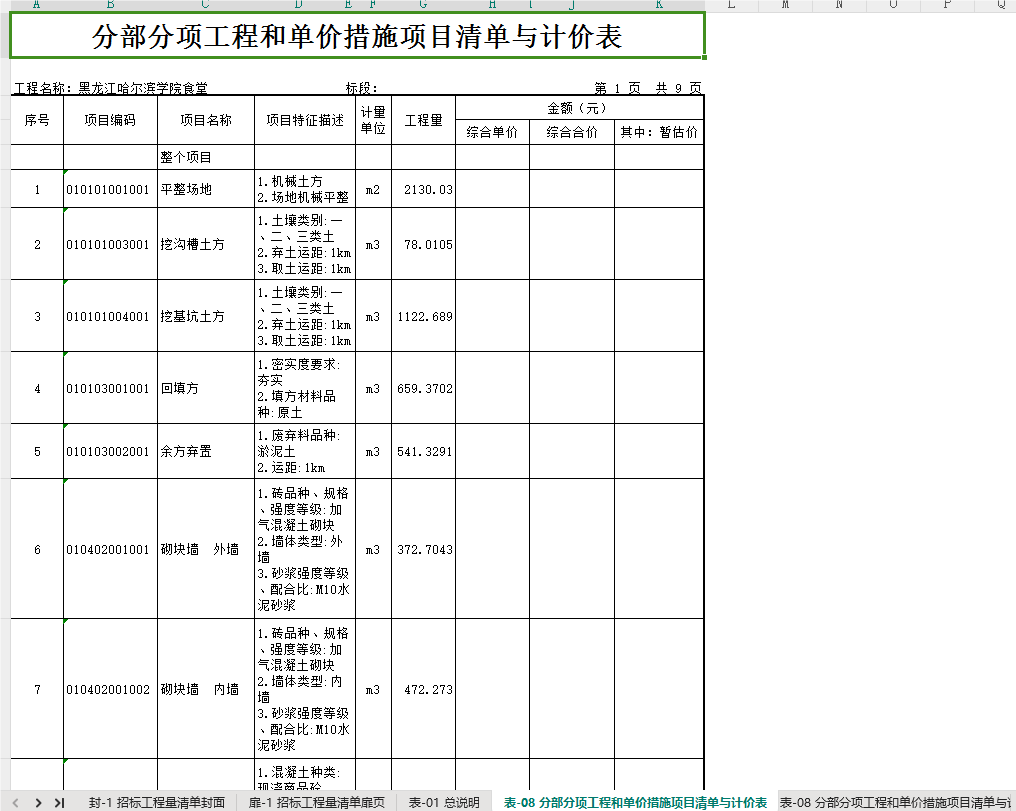Image resolution: width=1016 pixels, height=811 pixels.
Task: Select the 序号 header cell
Action: click(37, 120)
